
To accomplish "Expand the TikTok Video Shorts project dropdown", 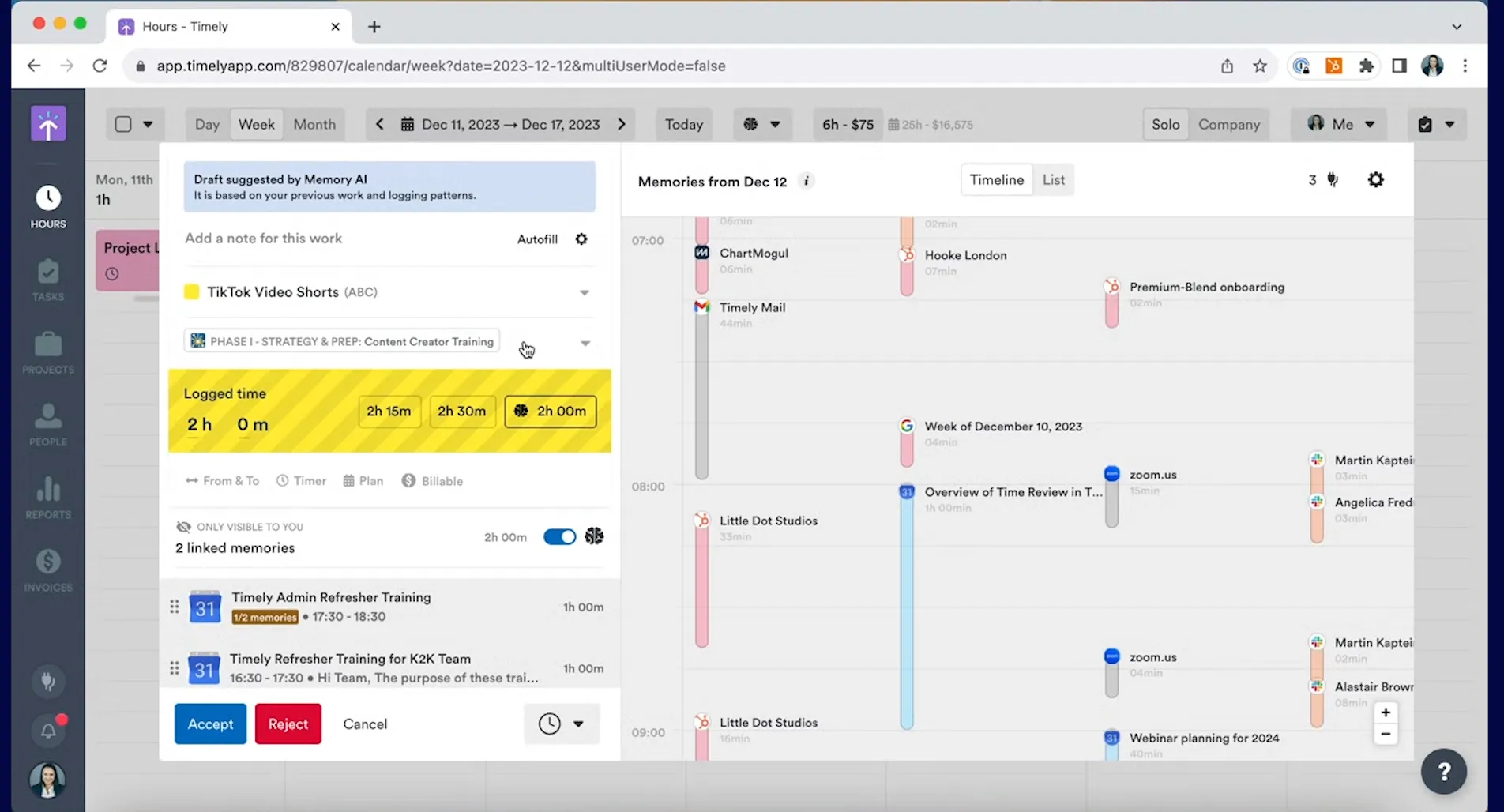I will coord(585,292).
